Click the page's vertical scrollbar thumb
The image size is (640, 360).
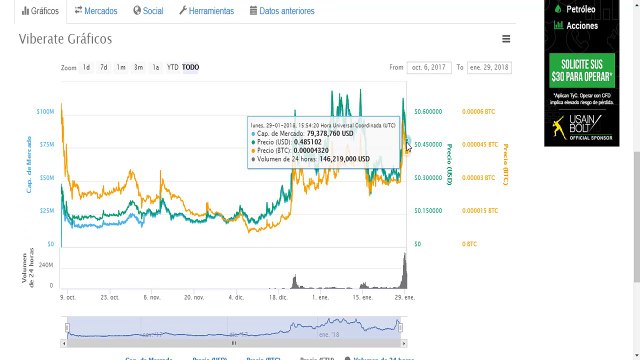click(636, 216)
